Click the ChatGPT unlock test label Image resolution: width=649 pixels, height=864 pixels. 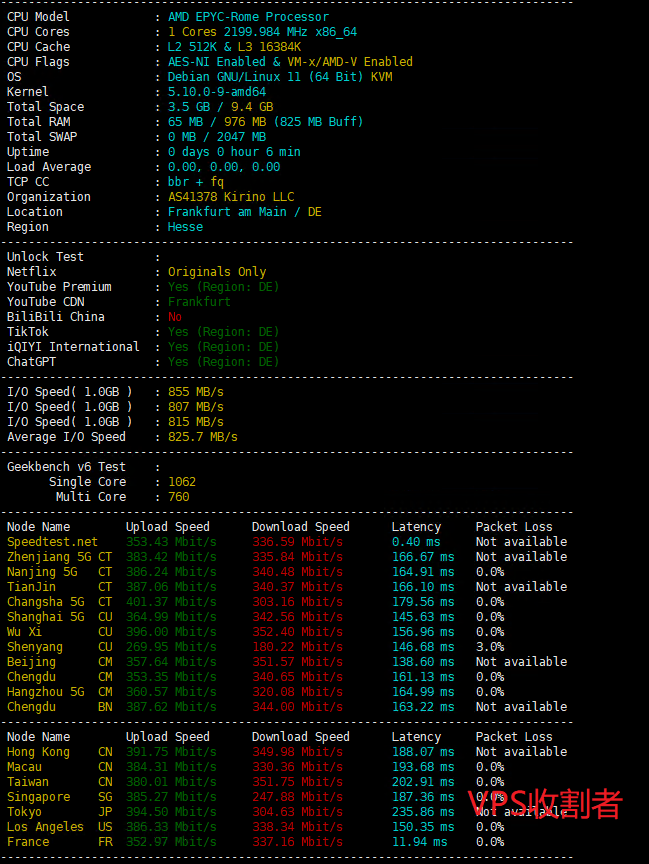tap(32, 362)
